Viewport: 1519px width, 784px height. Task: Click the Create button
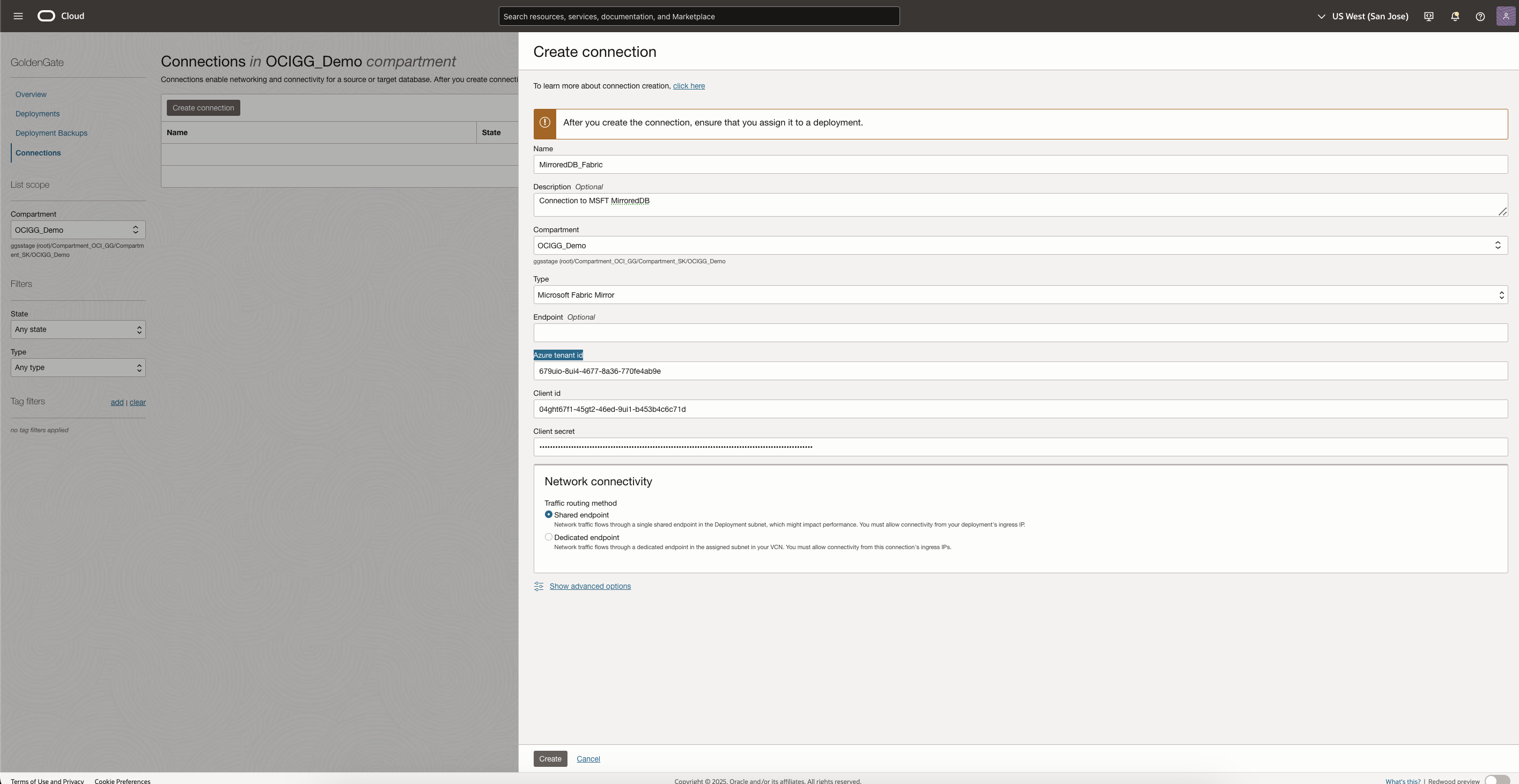(x=550, y=759)
